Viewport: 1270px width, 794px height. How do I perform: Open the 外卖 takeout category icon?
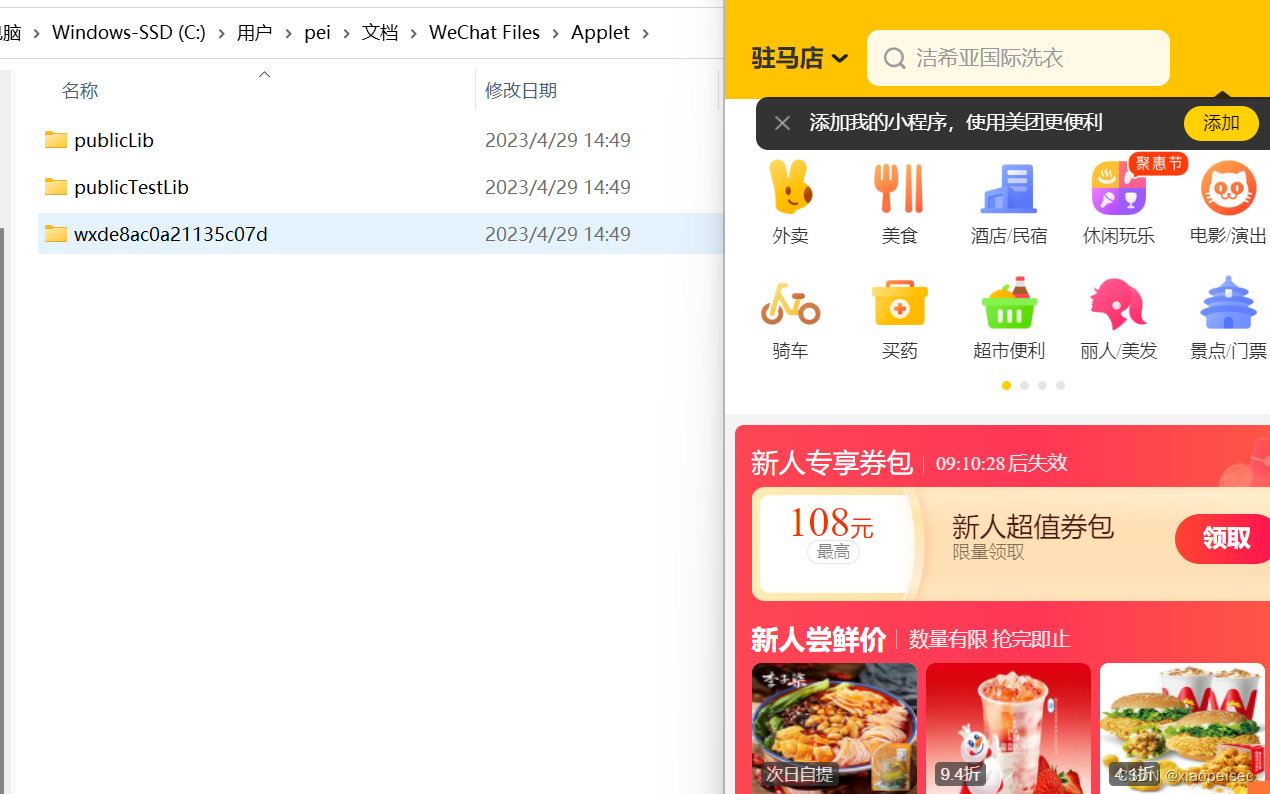tap(790, 188)
